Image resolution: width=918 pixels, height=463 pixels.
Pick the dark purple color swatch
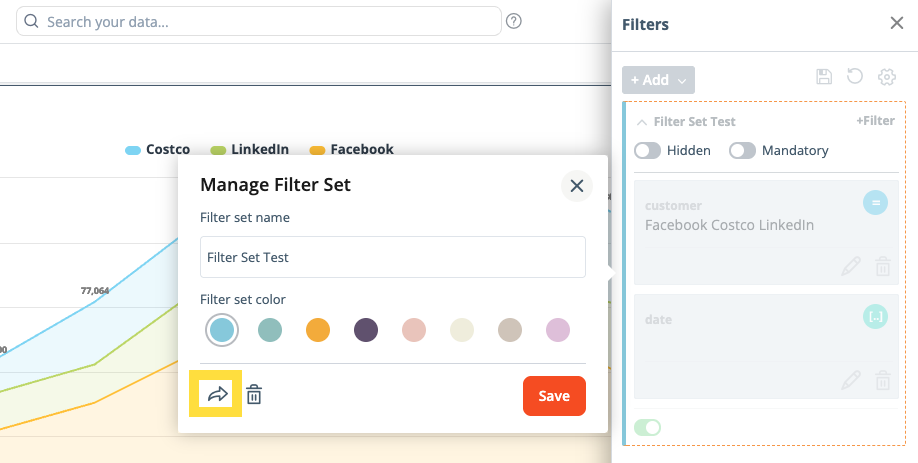click(x=366, y=330)
